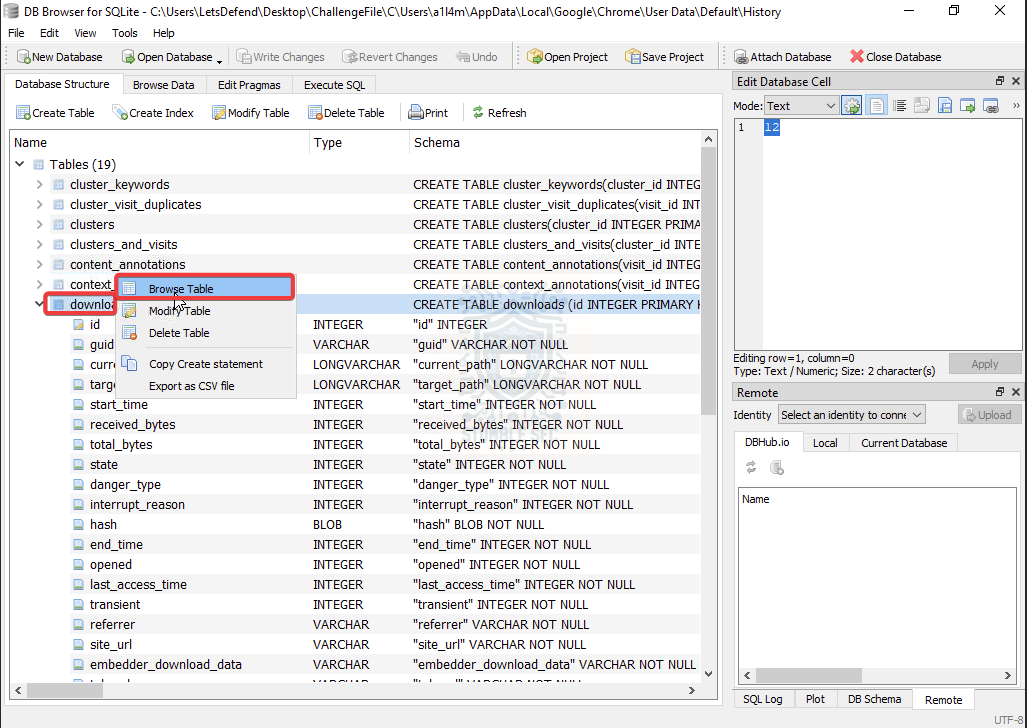
Task: Click the Apply button
Action: [984, 364]
